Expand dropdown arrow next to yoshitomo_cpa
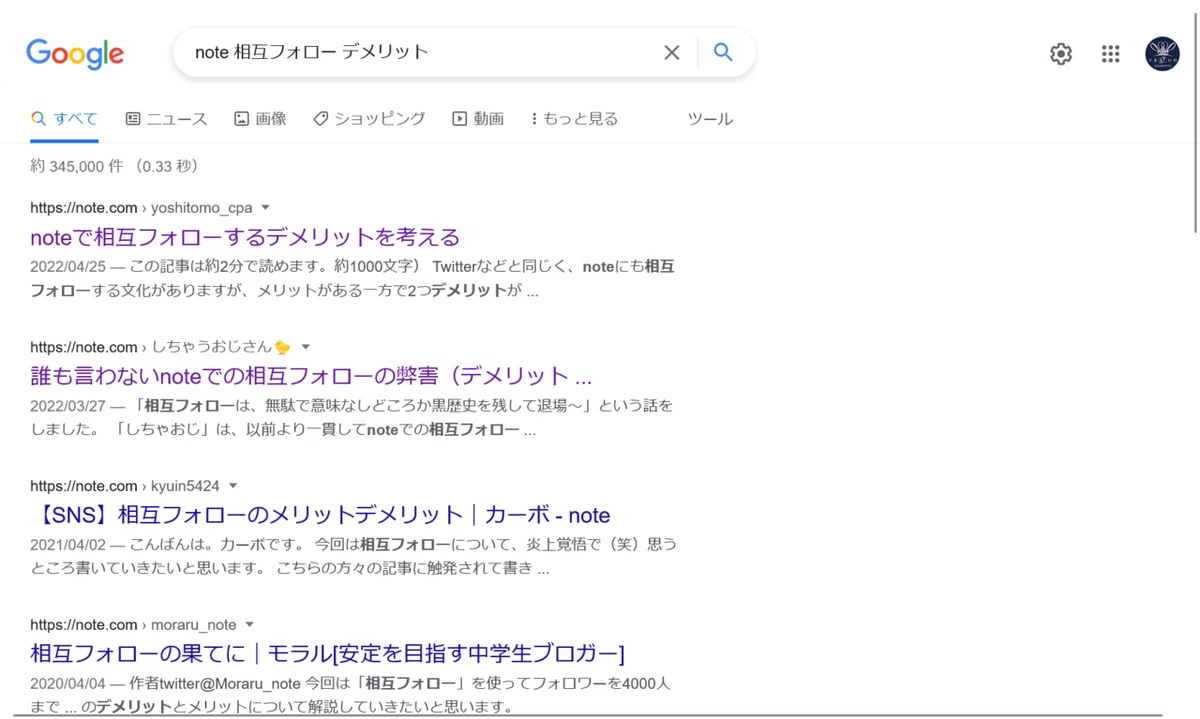Image resolution: width=1200 pixels, height=719 pixels. click(x=266, y=208)
